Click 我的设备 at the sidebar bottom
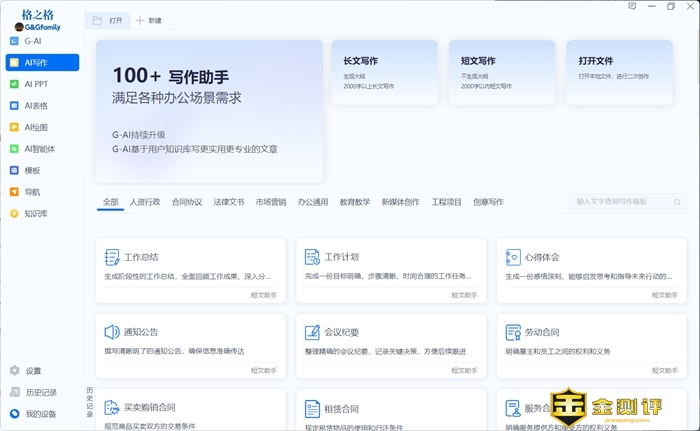 (x=40, y=413)
